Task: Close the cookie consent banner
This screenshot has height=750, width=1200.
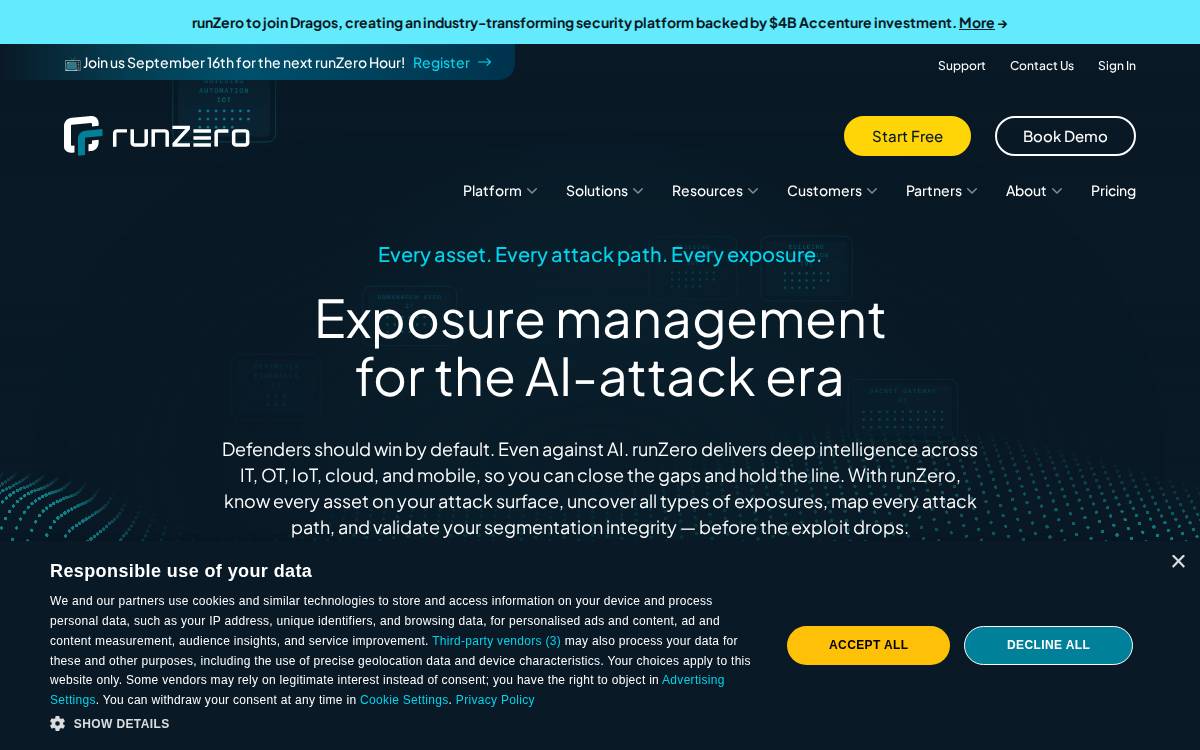Action: [x=1178, y=562]
